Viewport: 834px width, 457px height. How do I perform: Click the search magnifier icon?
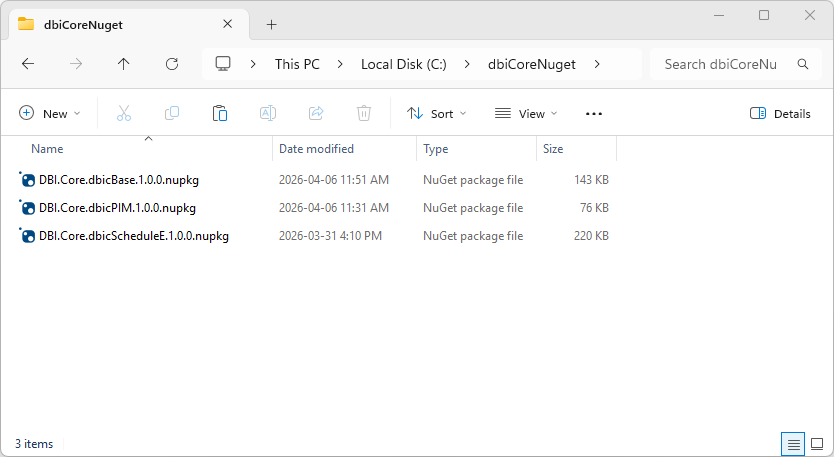pyautogui.click(x=803, y=64)
